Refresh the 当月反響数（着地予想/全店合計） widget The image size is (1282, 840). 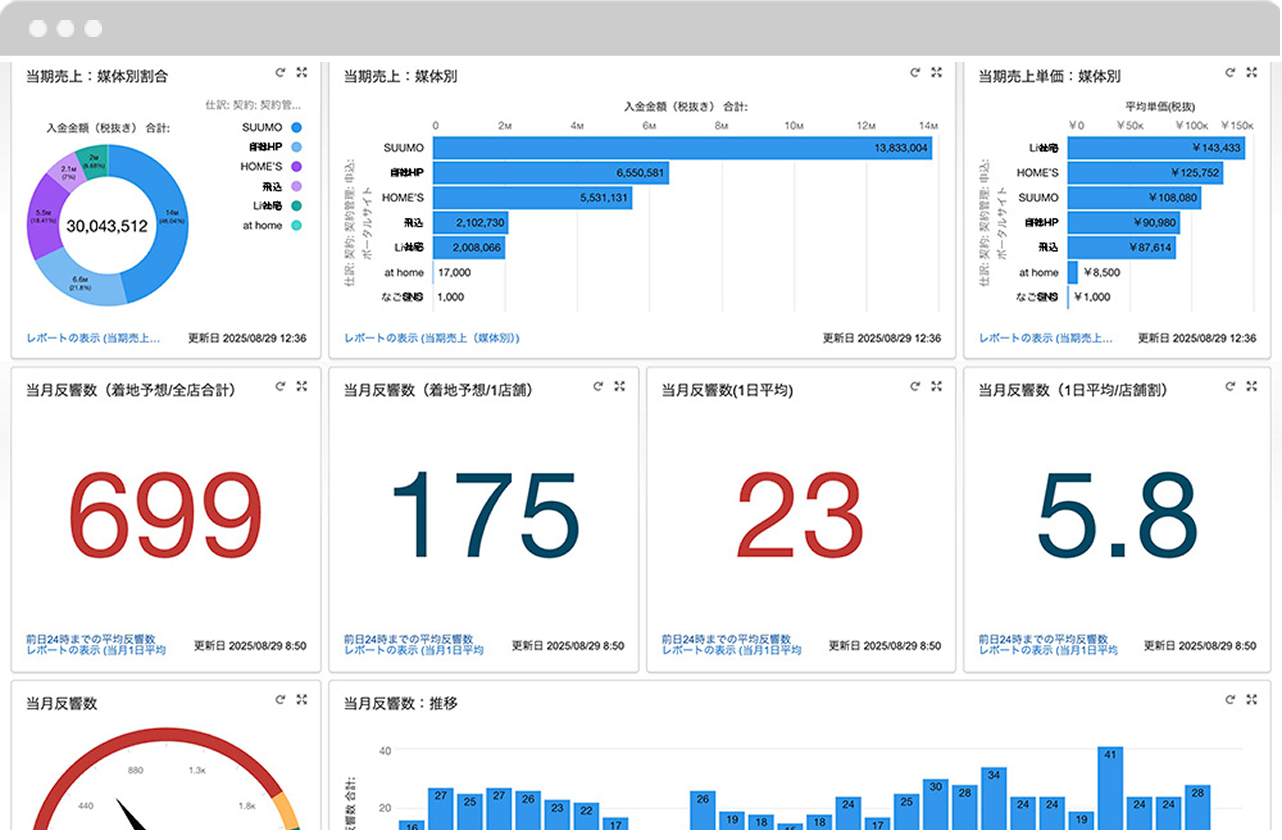coord(281,386)
